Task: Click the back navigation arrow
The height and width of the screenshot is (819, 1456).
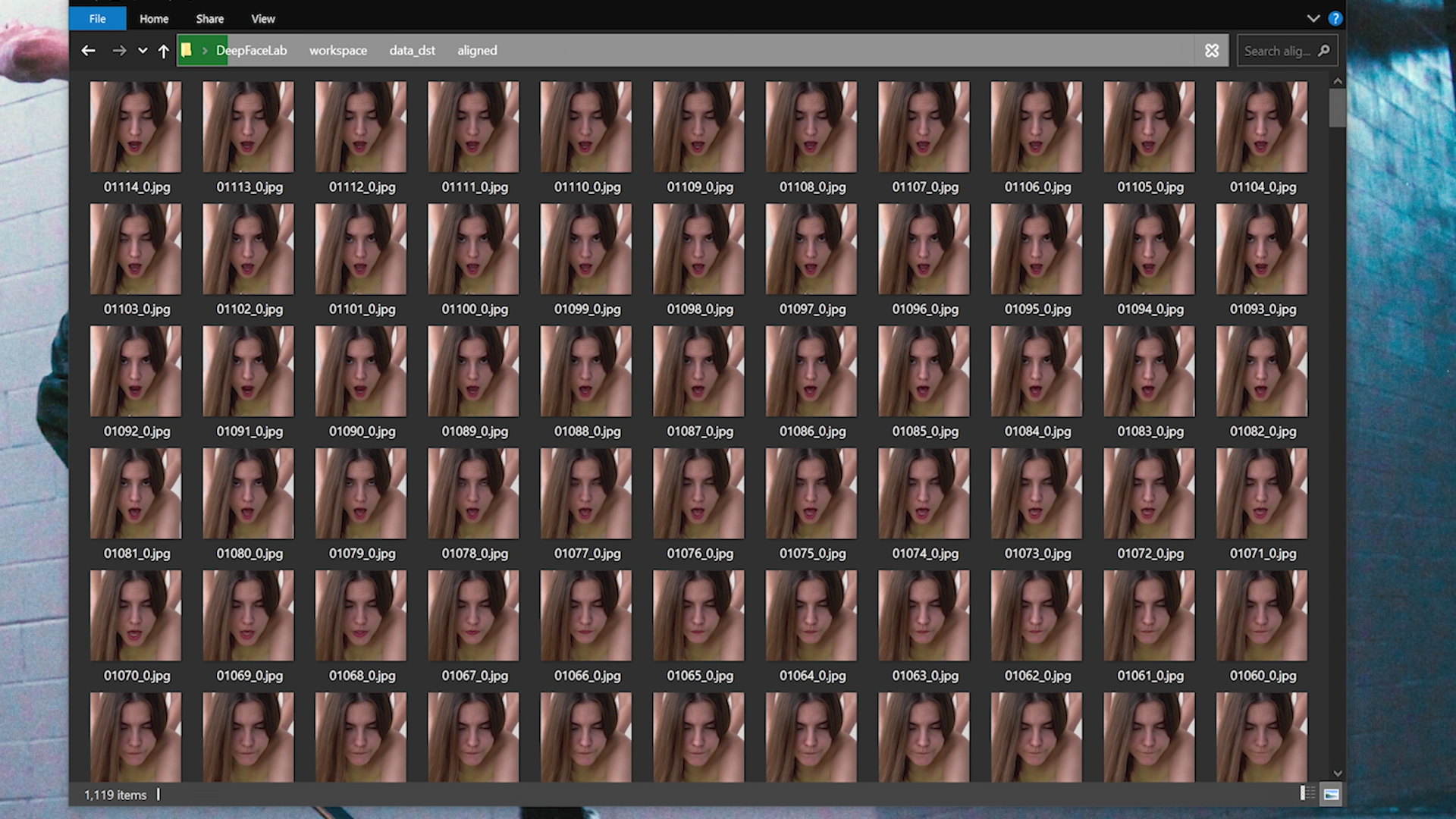Action: (89, 50)
